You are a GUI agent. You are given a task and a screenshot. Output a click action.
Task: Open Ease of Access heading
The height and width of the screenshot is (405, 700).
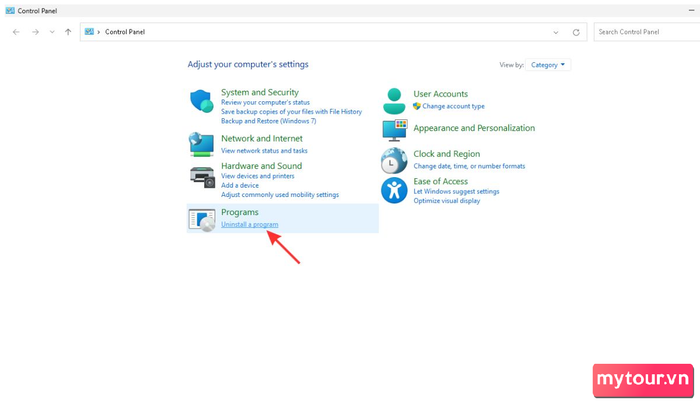pos(440,181)
